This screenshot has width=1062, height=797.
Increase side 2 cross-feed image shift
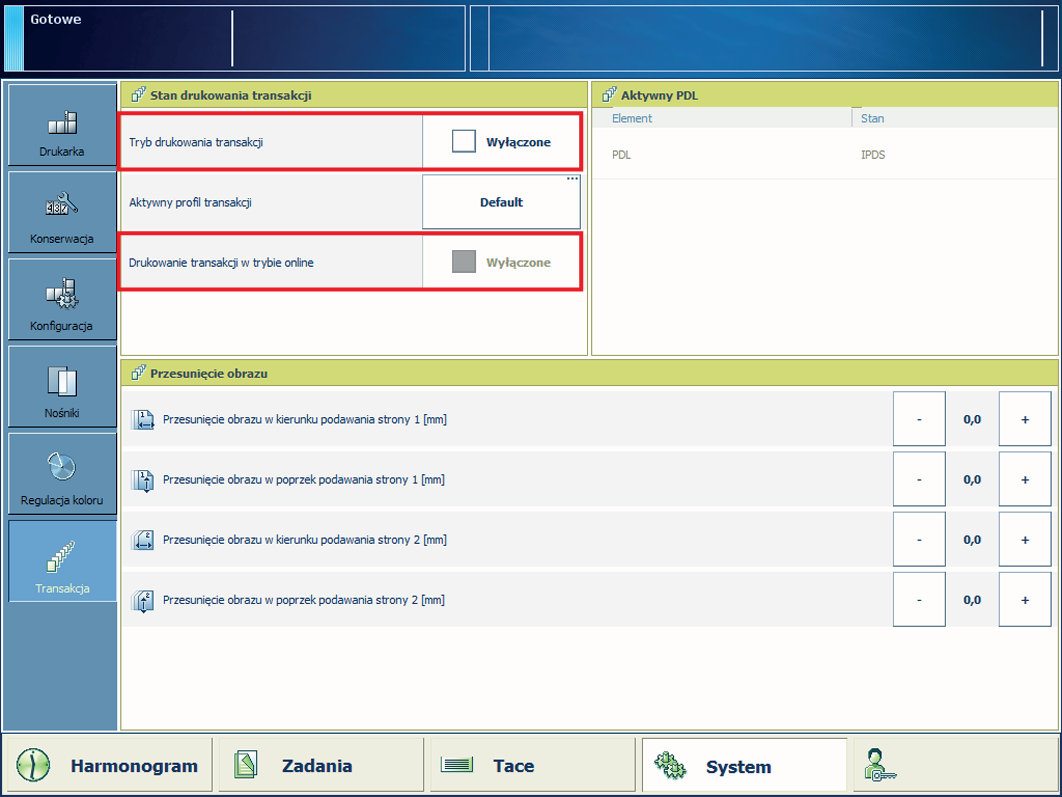1024,600
